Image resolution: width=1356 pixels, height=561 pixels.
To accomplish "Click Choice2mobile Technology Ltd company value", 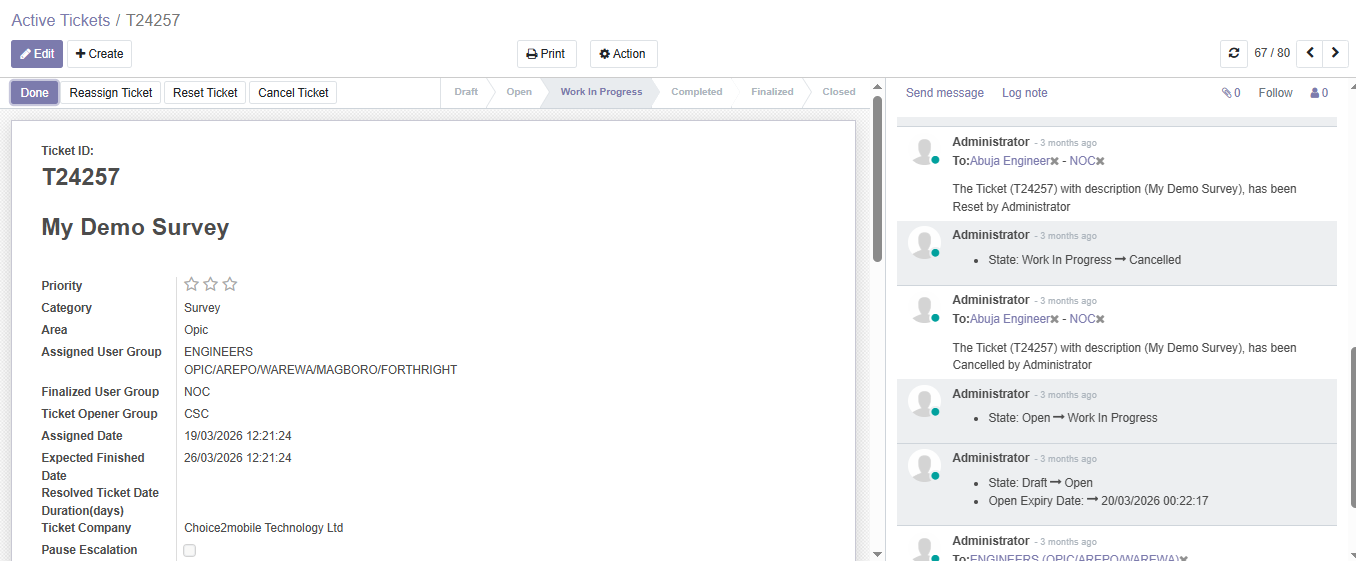I will pyautogui.click(x=263, y=528).
